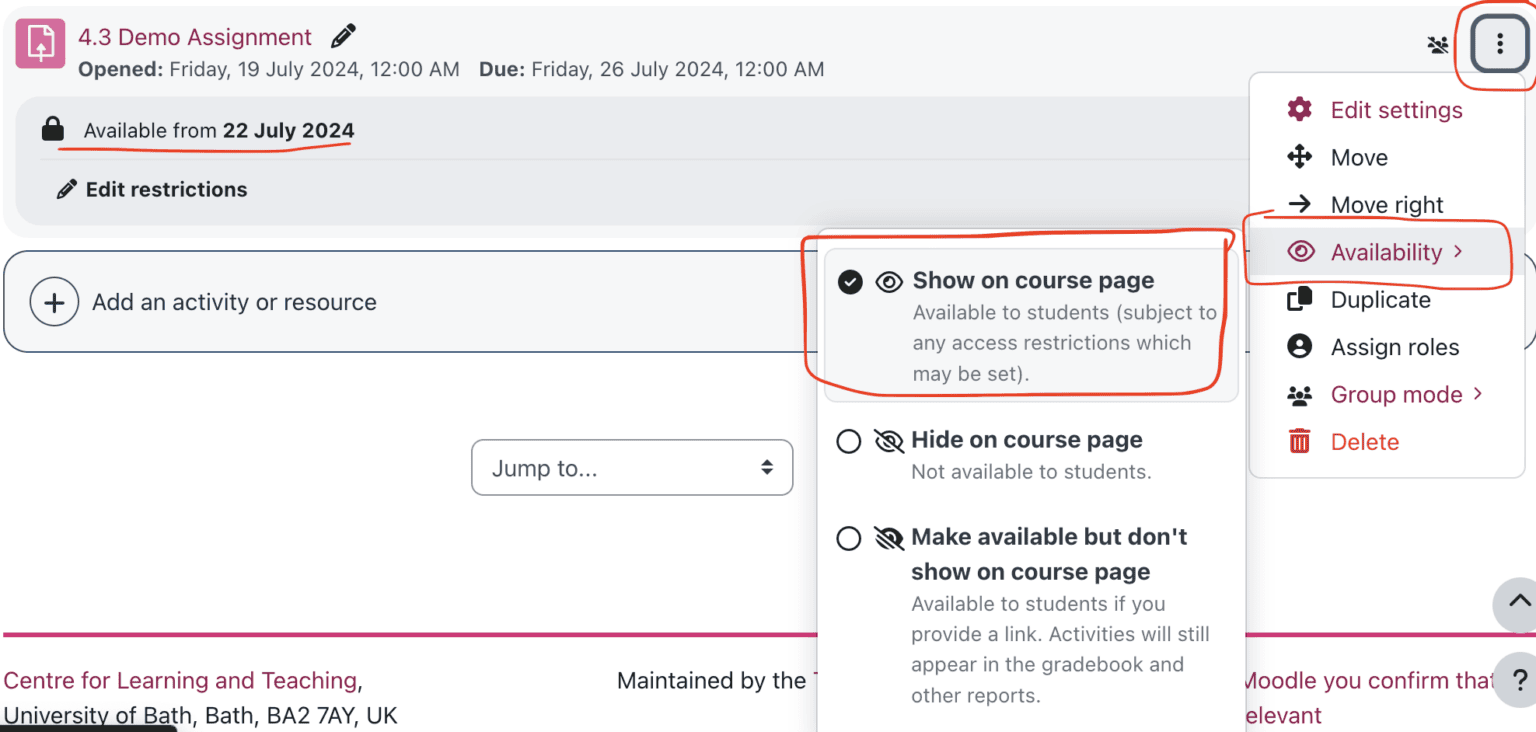Click the Move crosshair icon
Viewport: 1536px width, 732px height.
click(1299, 157)
